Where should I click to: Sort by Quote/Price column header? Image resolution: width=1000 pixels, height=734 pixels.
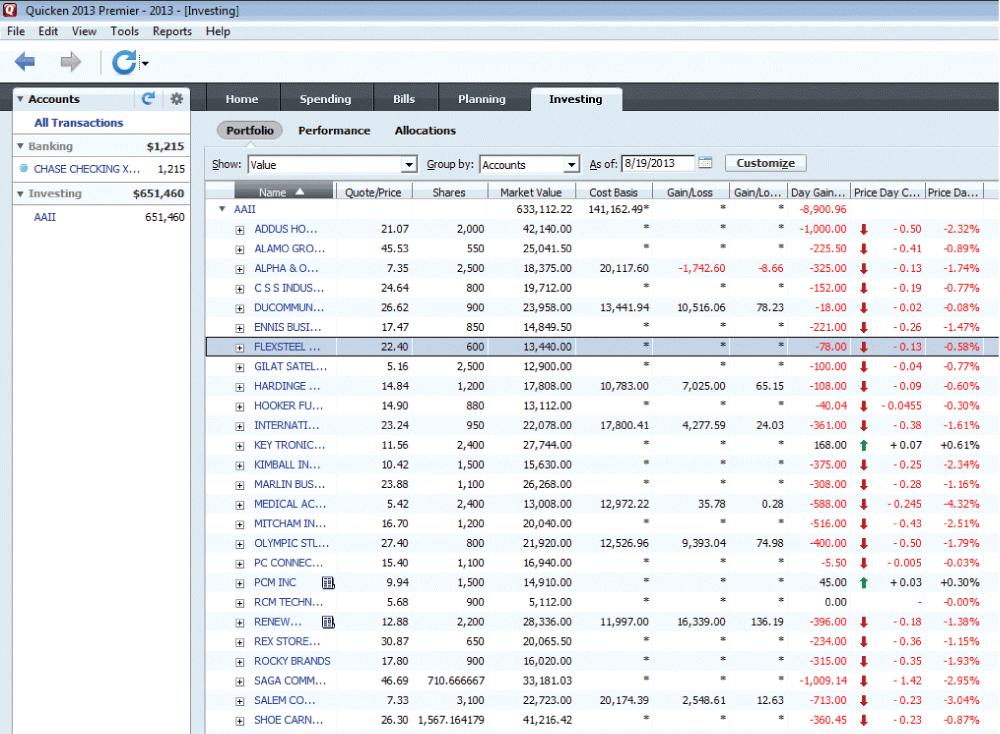click(373, 192)
